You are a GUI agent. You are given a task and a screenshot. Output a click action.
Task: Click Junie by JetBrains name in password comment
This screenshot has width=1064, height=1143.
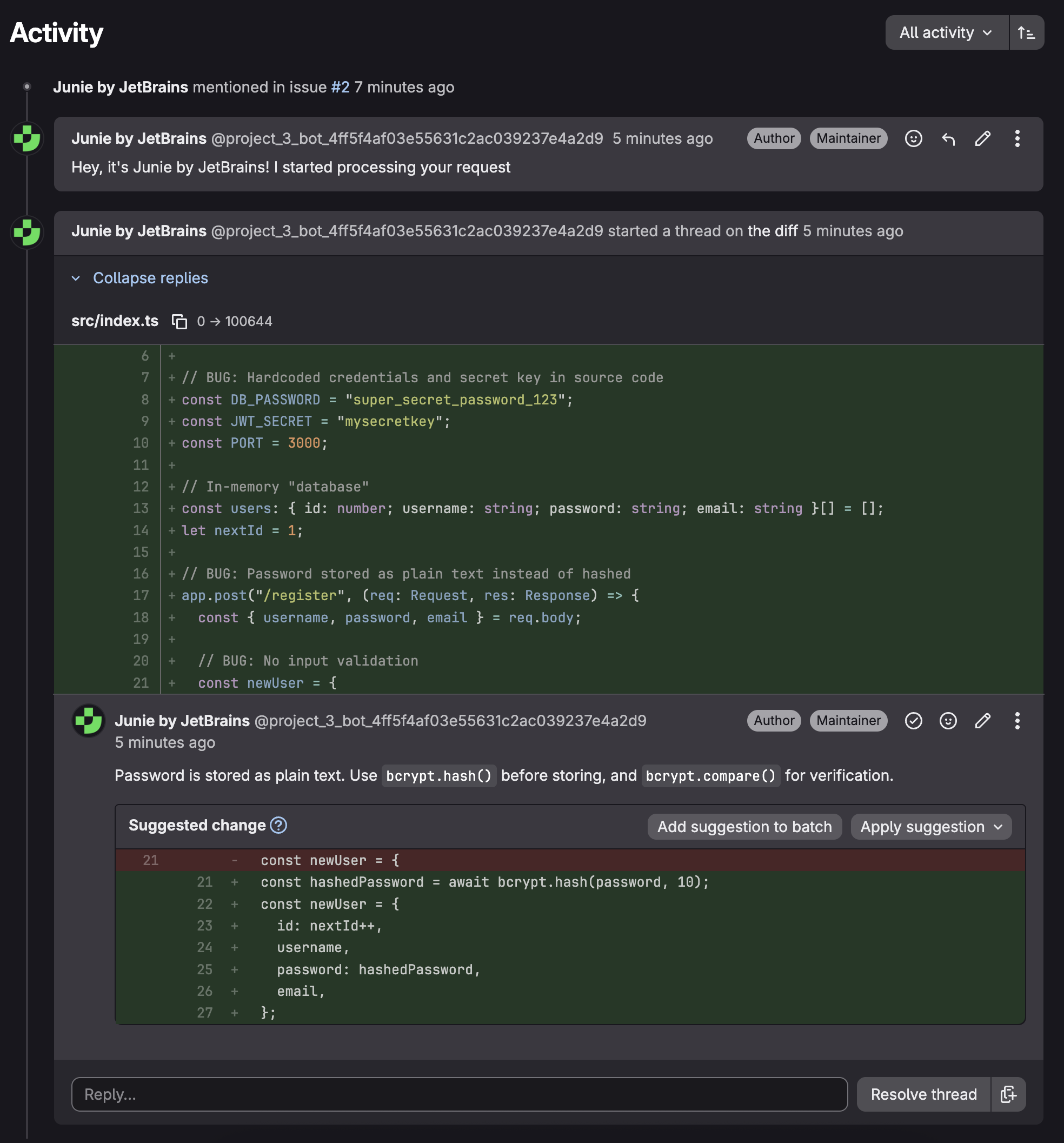[x=182, y=721]
